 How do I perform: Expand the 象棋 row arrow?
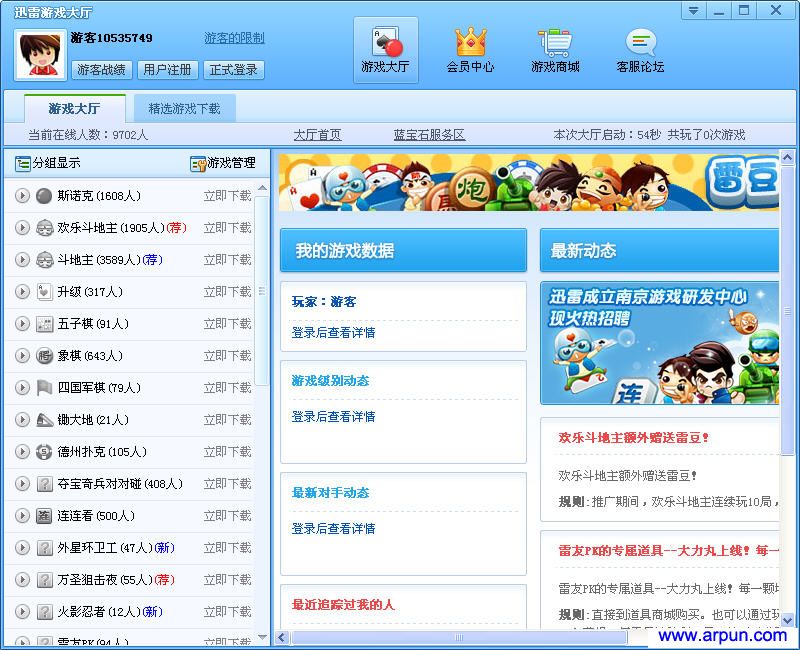(x=22, y=356)
